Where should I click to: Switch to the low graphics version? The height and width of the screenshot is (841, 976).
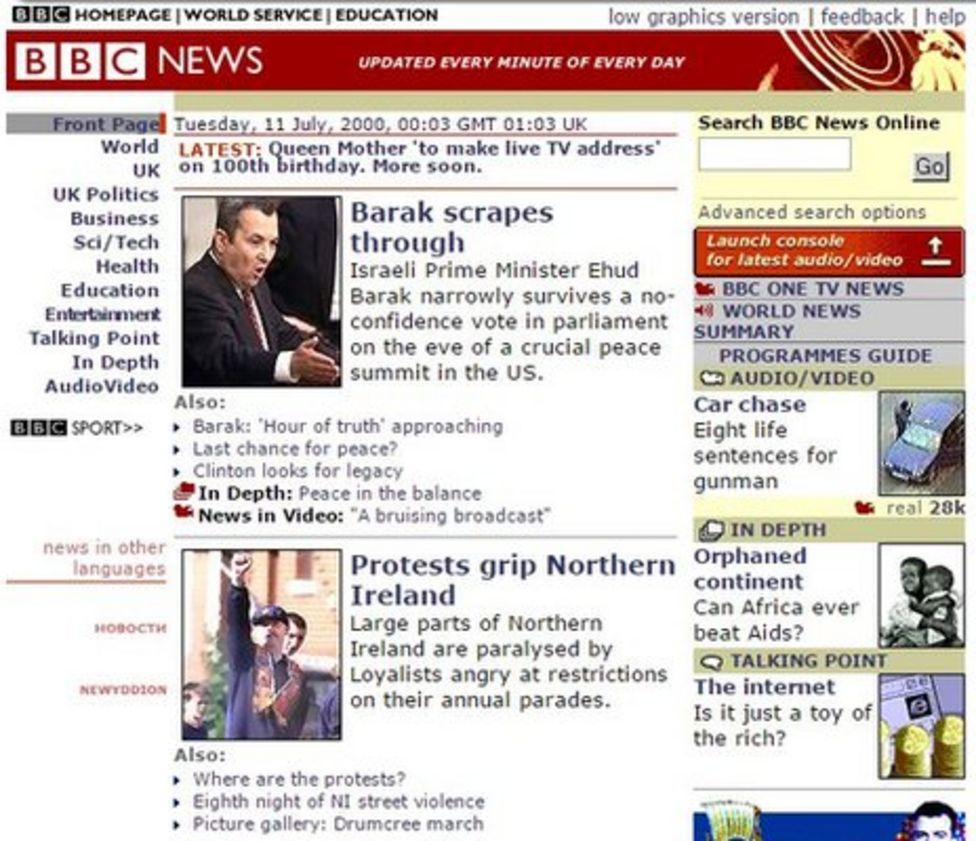701,16
